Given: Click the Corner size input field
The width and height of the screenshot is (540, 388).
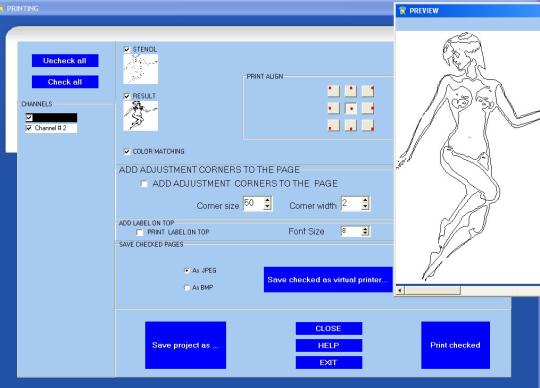Looking at the screenshot, I should (254, 203).
